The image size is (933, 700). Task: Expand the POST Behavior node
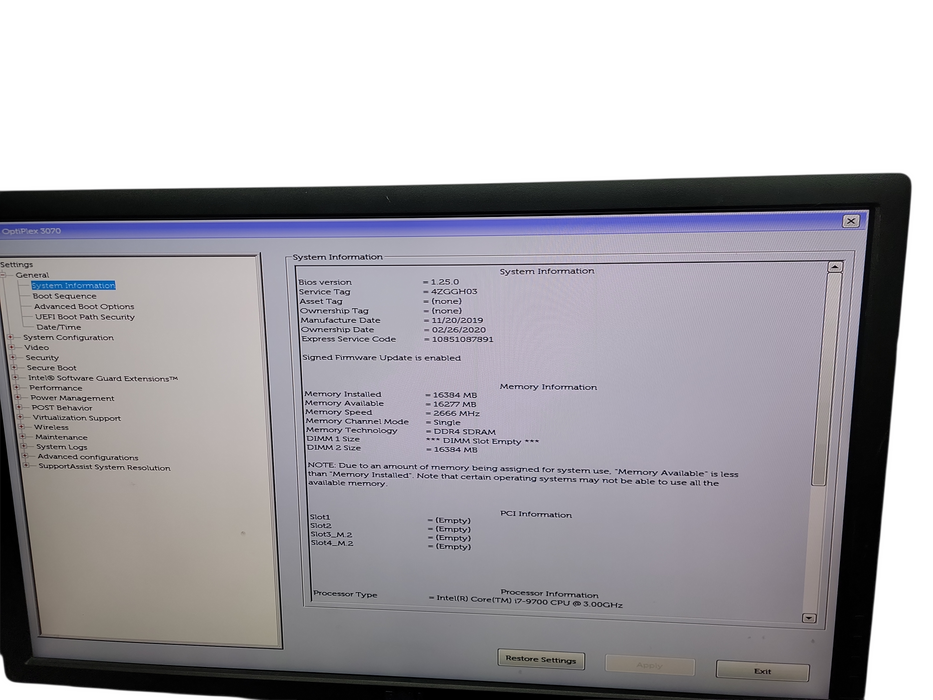pos(18,408)
